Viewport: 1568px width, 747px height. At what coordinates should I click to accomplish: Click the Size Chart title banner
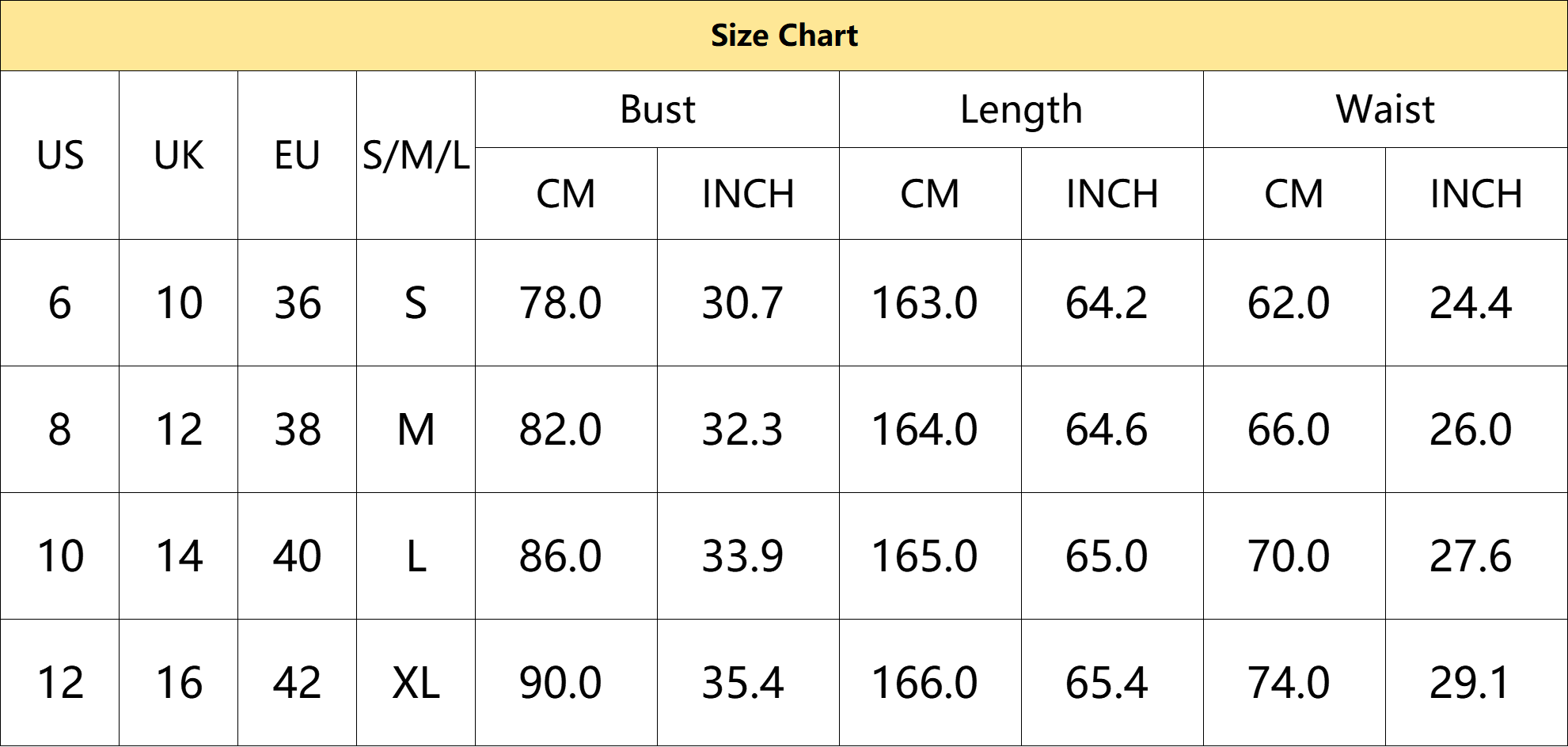click(x=784, y=36)
